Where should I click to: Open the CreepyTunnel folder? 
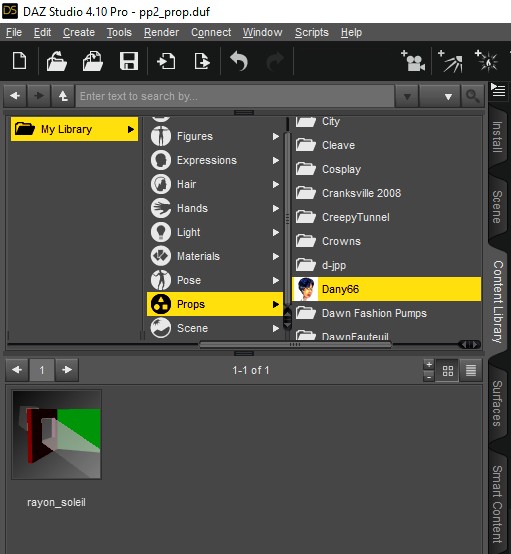coord(387,217)
